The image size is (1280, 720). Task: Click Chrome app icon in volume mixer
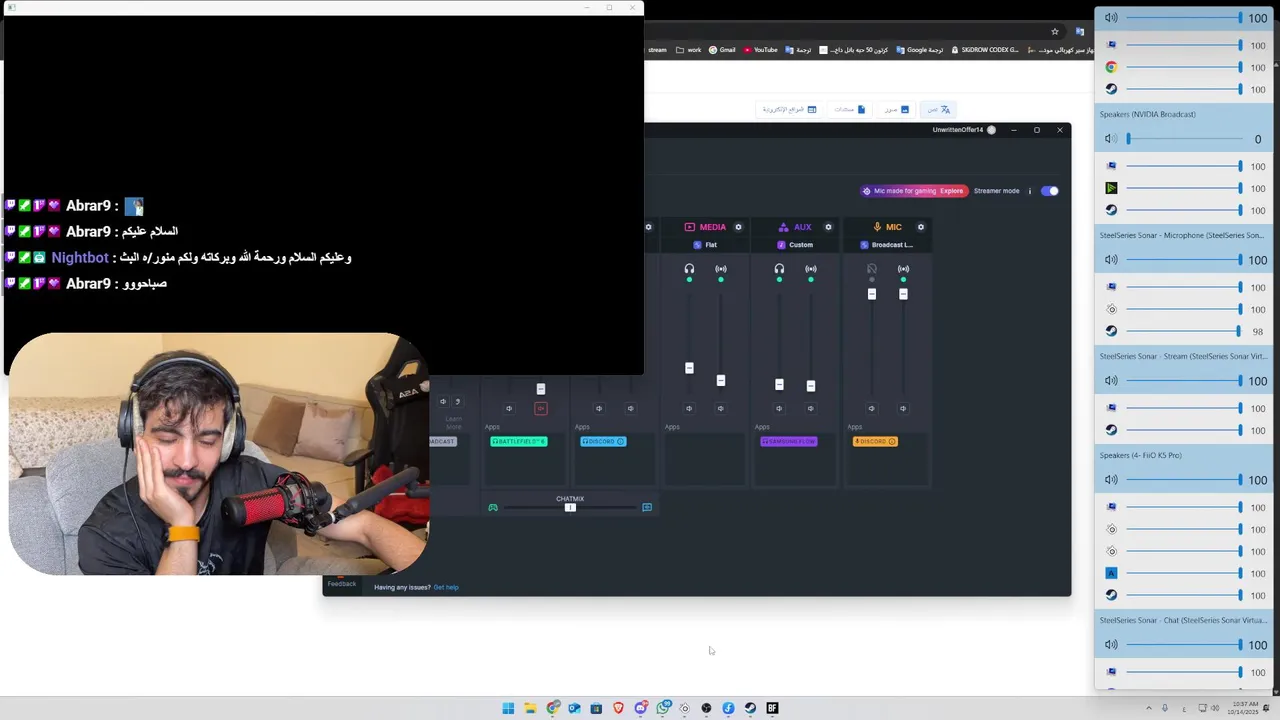1111,67
